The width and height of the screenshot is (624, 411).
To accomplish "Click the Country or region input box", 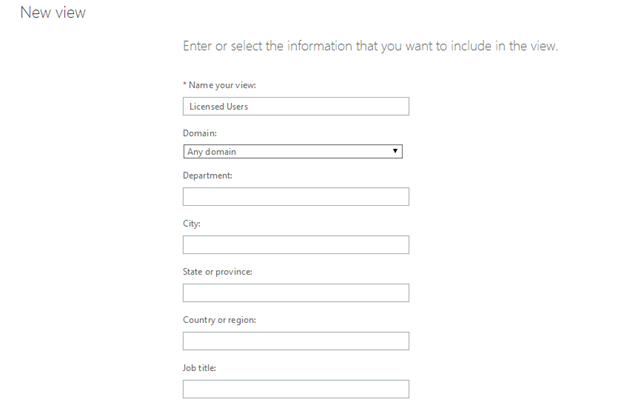I will [x=296, y=341].
